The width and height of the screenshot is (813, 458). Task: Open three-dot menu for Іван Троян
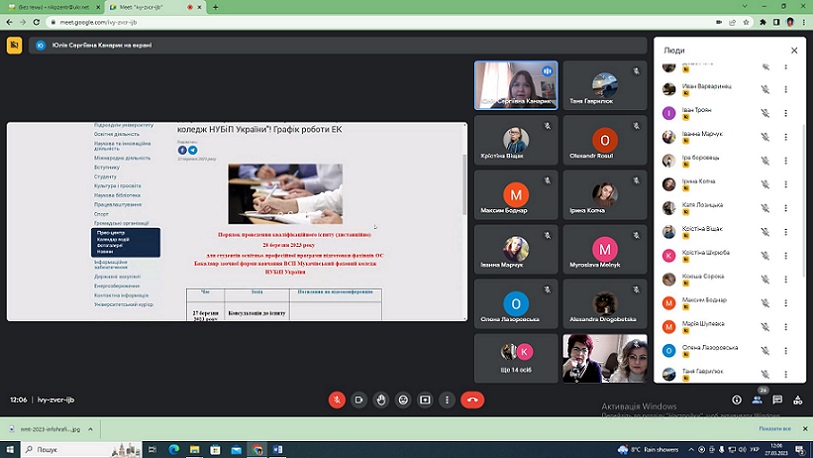[786, 113]
